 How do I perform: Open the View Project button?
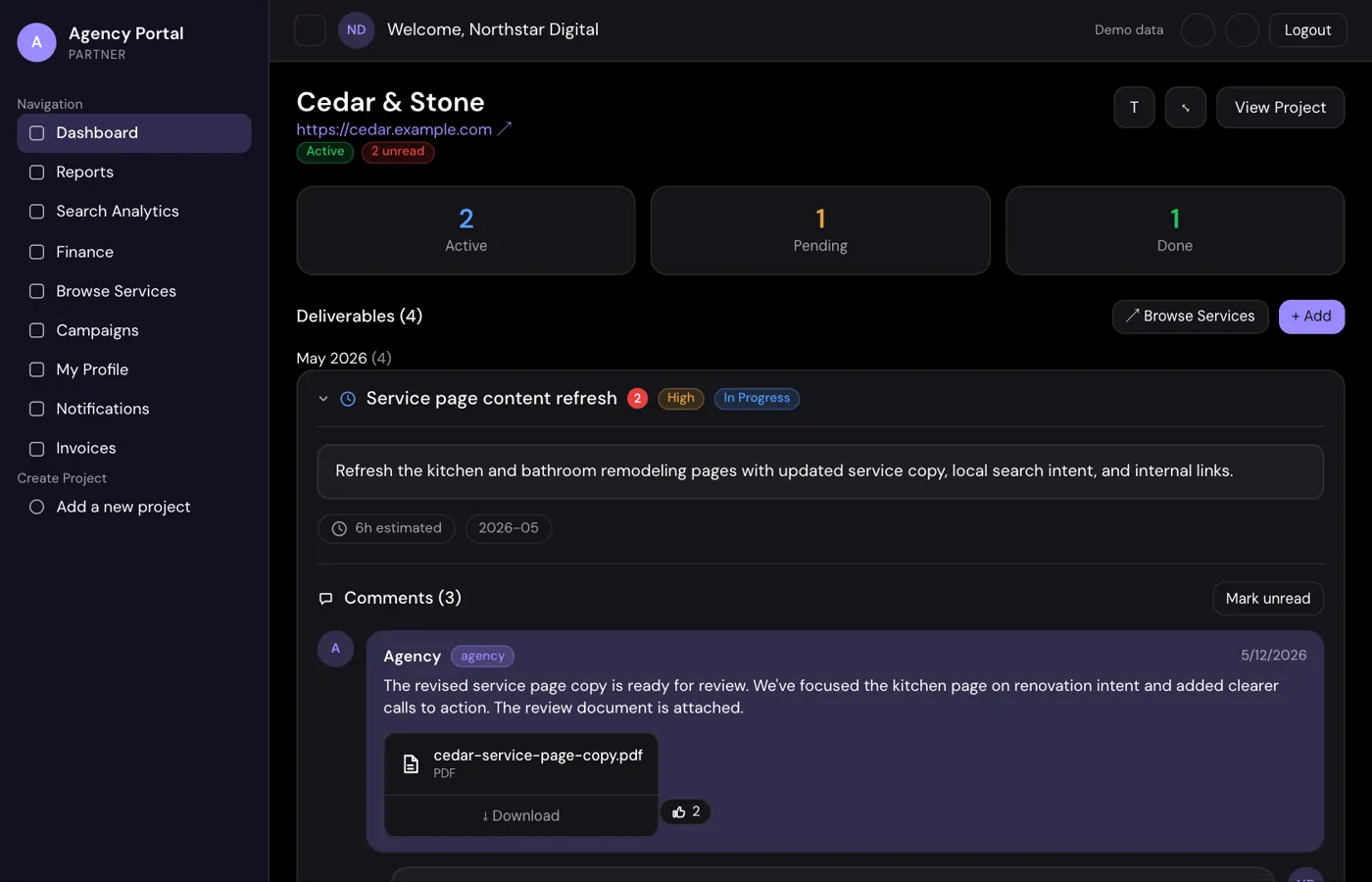tap(1280, 108)
